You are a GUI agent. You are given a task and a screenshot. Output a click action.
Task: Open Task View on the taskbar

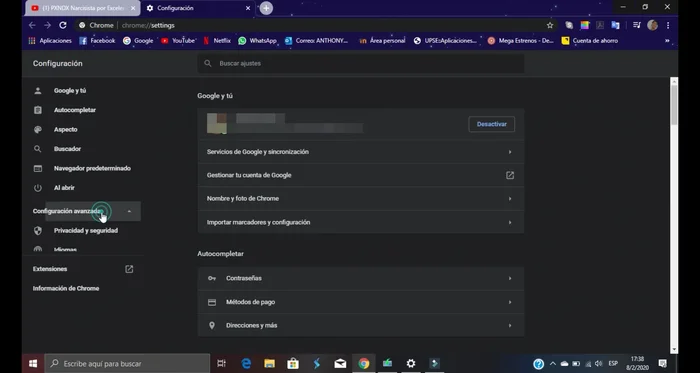coord(221,364)
